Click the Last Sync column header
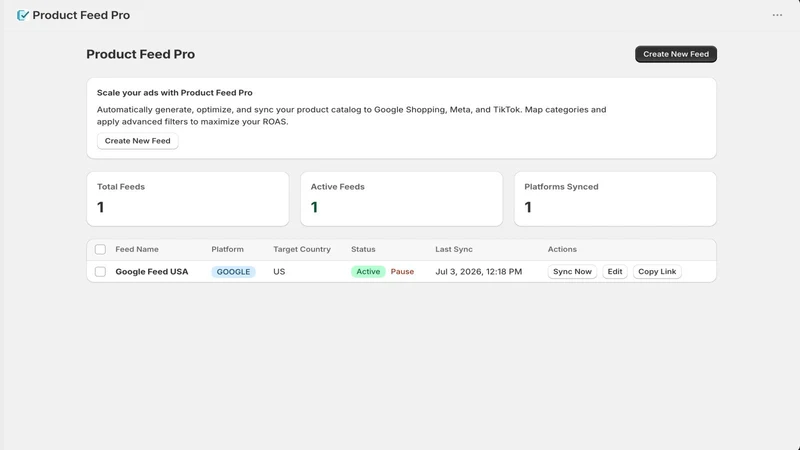This screenshot has height=450, width=800. (454, 249)
